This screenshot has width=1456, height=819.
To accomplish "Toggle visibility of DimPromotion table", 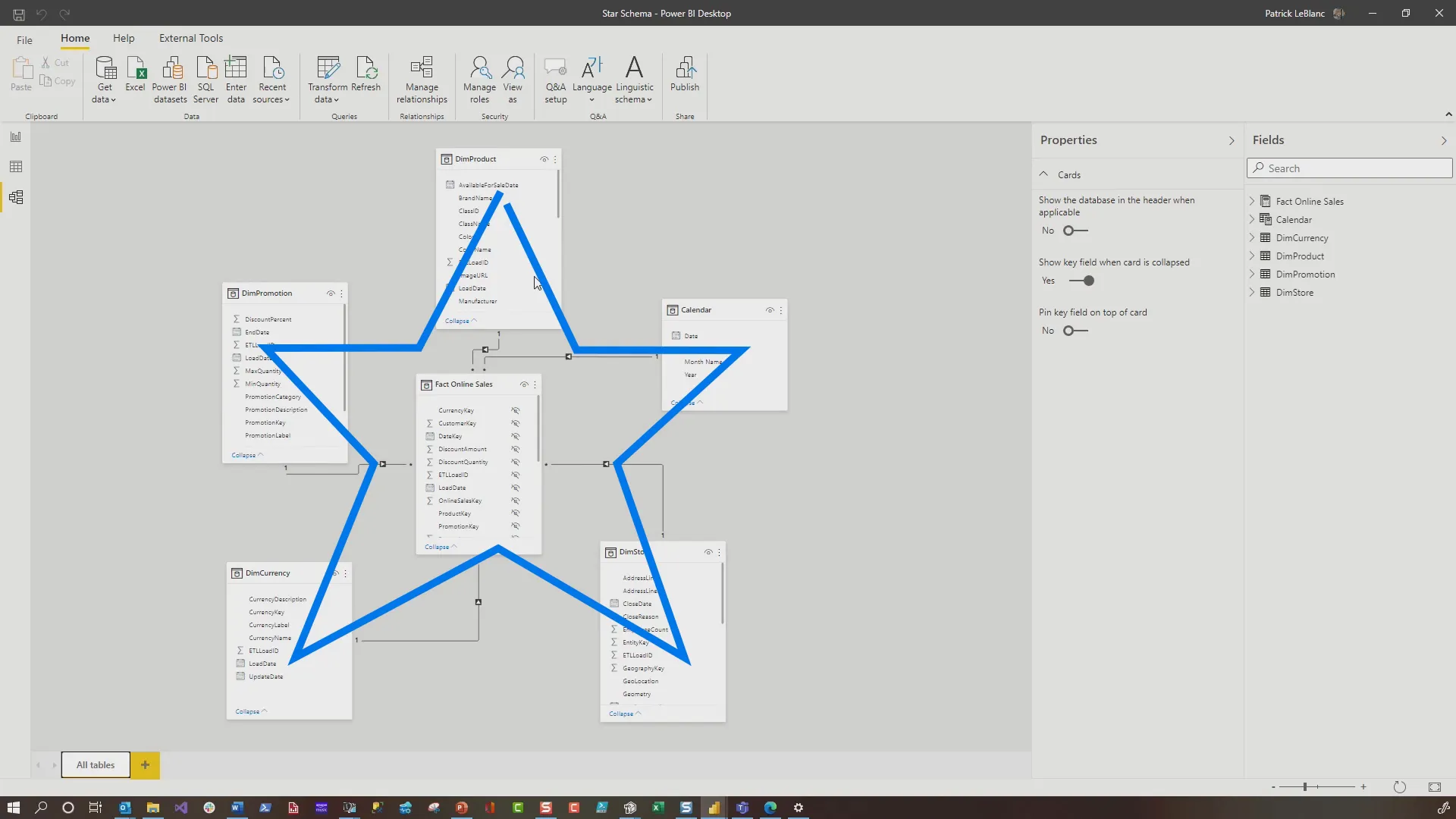I will pos(331,293).
